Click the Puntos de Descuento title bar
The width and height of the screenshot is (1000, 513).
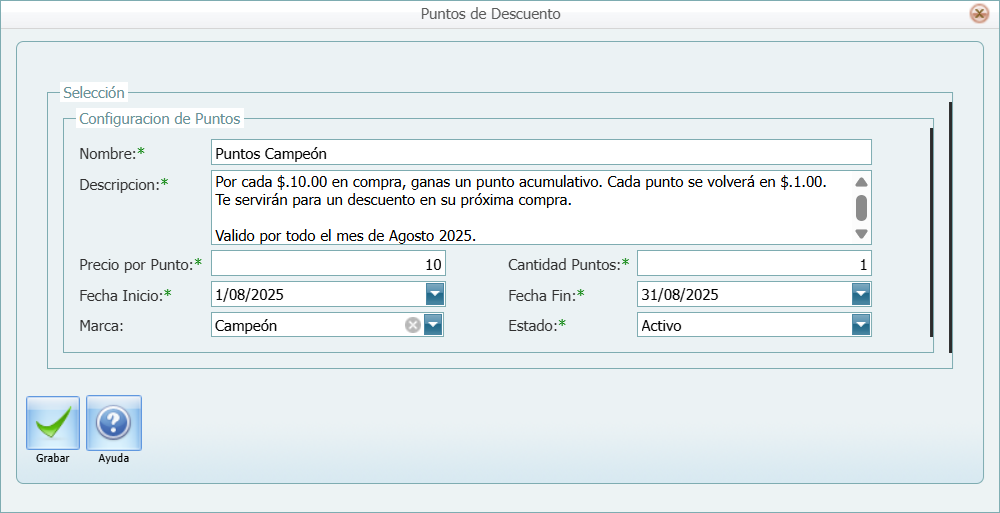[490, 14]
